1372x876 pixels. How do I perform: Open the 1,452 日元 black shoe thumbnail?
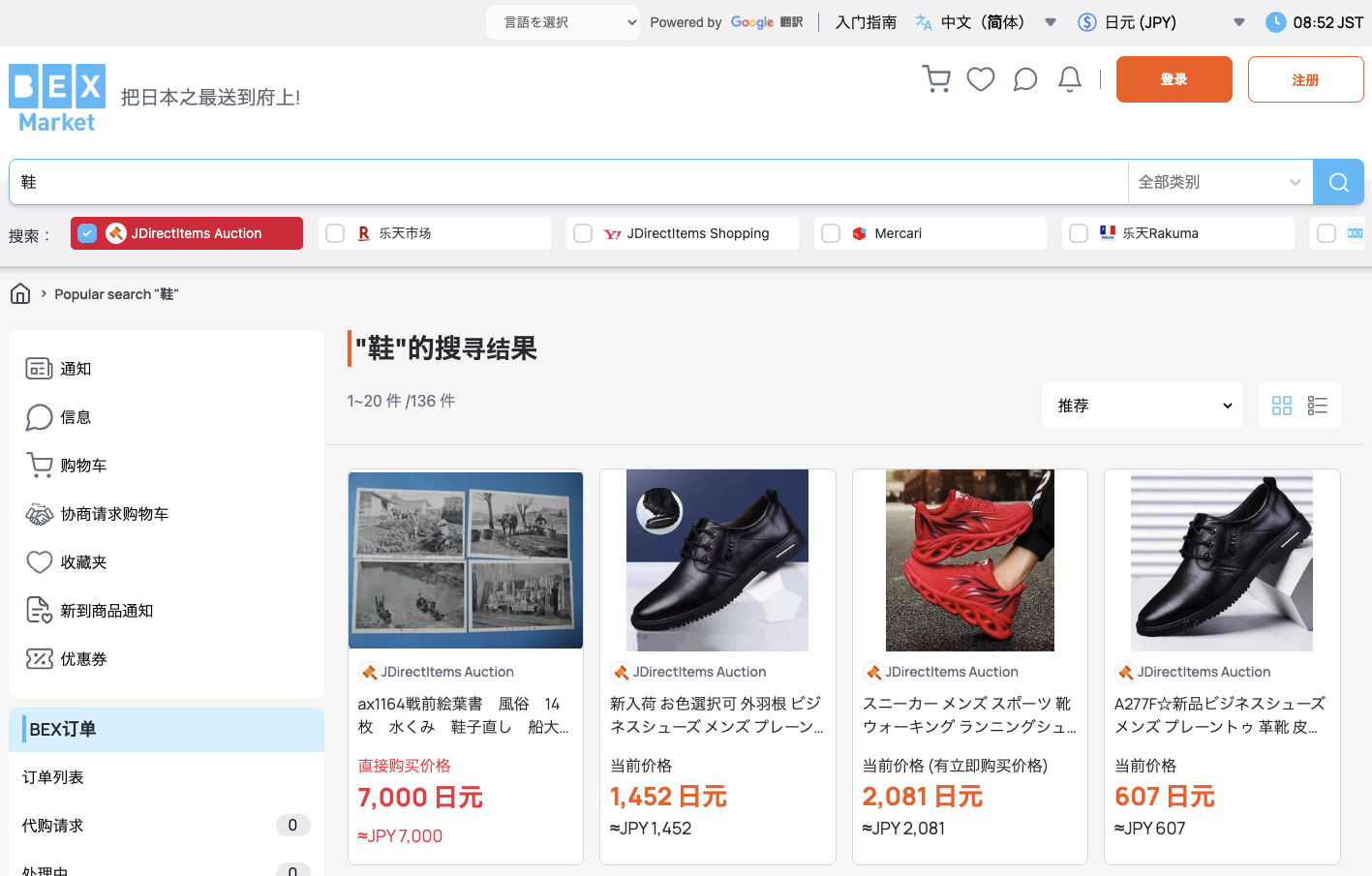[x=717, y=559]
